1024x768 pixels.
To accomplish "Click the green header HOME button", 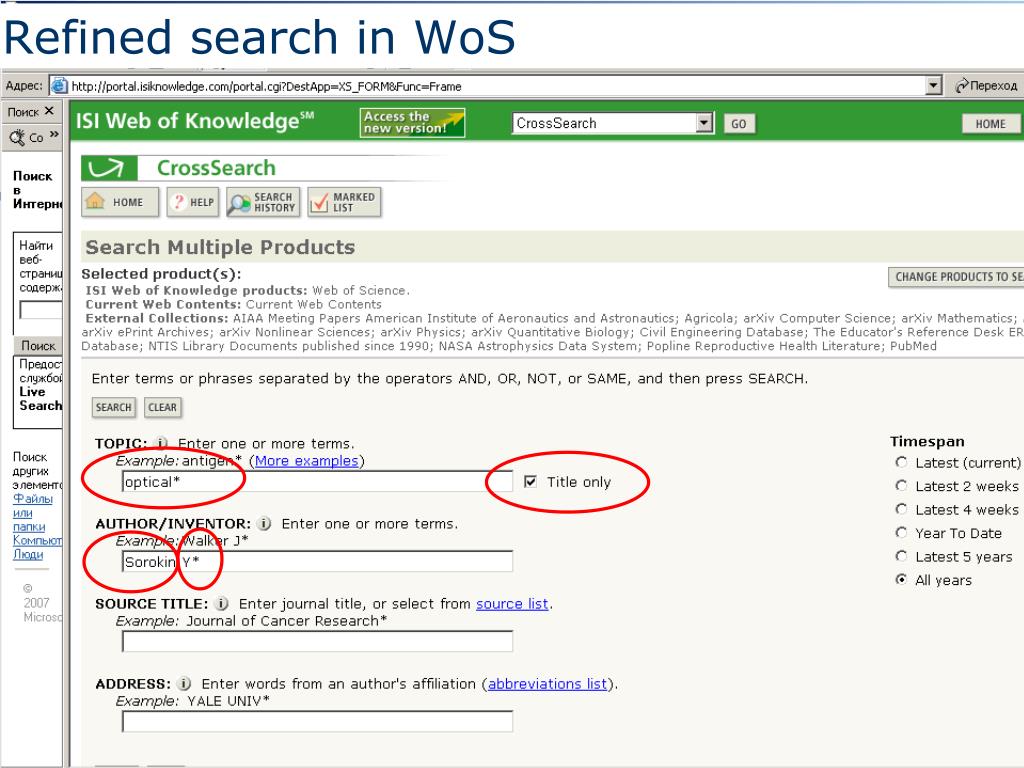I will pos(990,123).
